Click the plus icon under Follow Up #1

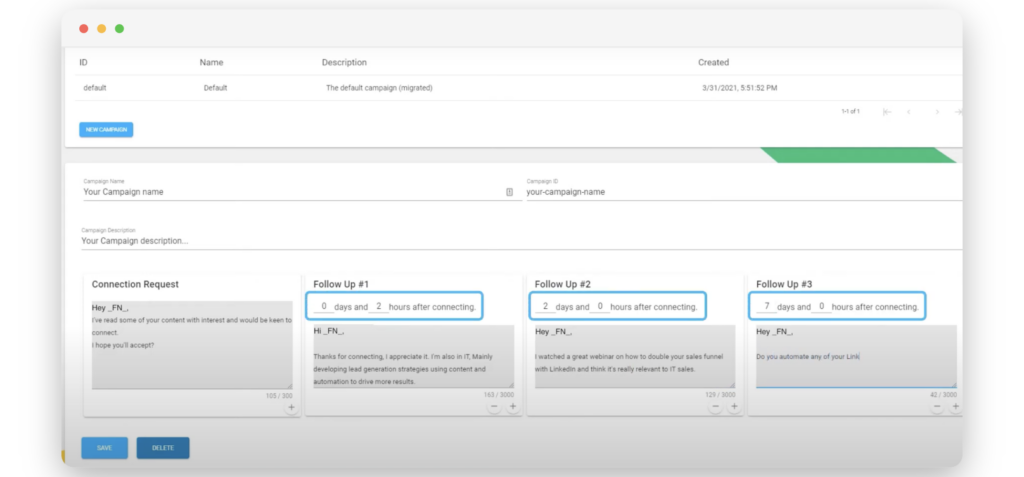tap(512, 407)
